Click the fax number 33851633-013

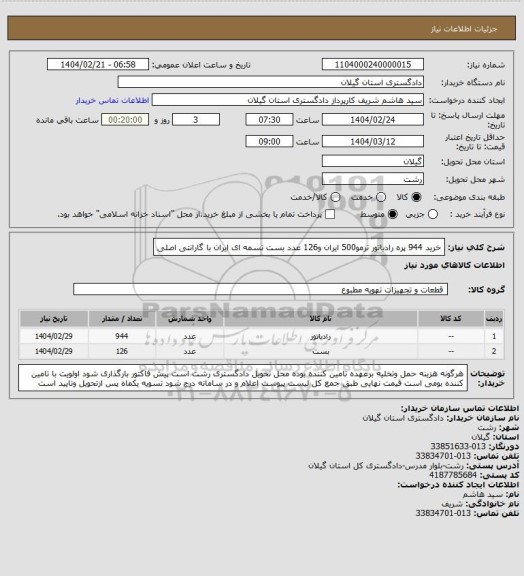coord(458,446)
